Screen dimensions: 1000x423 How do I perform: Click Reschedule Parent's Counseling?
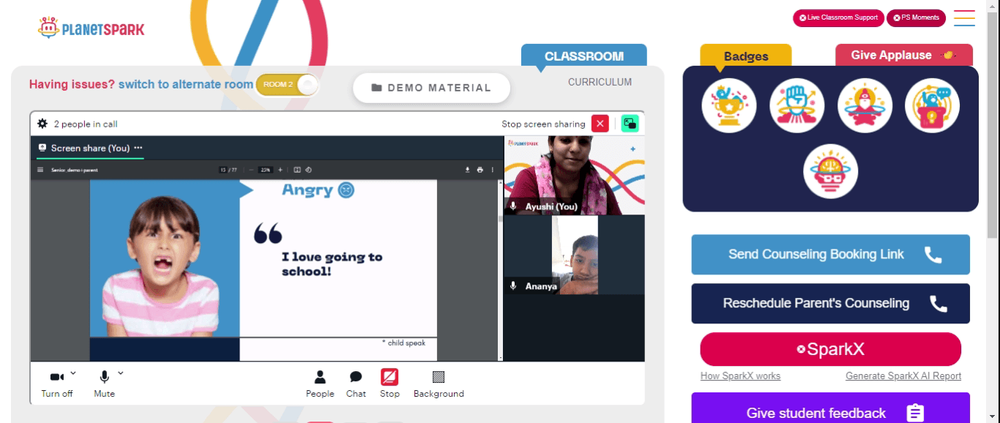click(830, 303)
